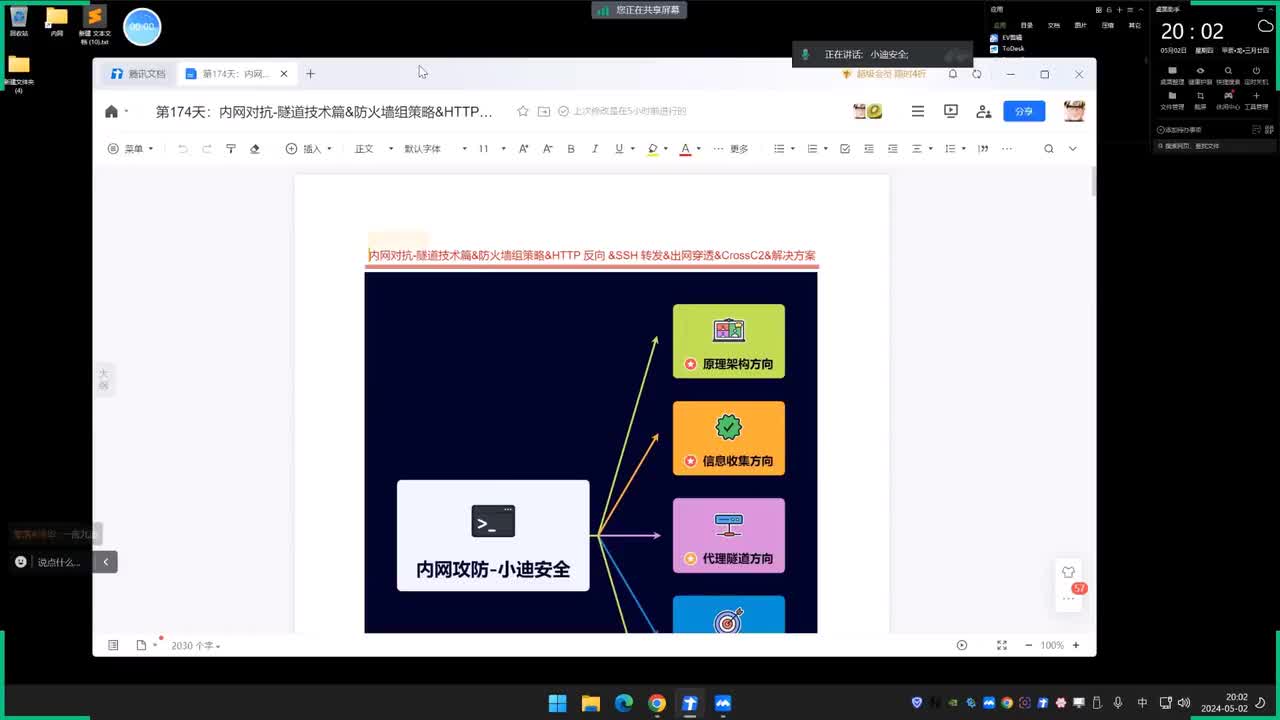The width and height of the screenshot is (1280, 720).
Task: Switch to the 腾讯文档 home tab
Action: pos(138,74)
